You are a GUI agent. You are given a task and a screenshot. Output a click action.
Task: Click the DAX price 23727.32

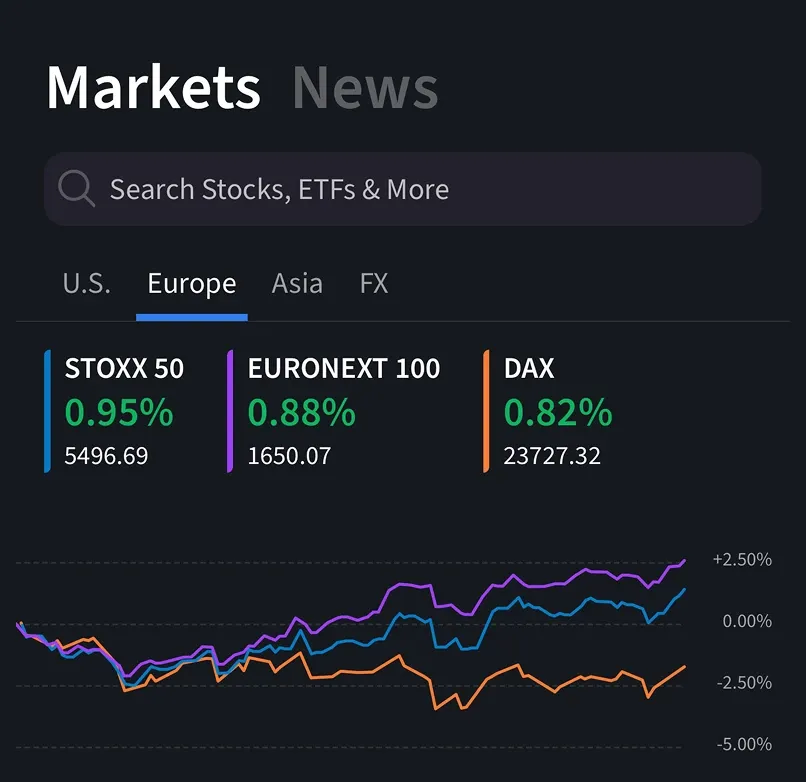point(552,457)
